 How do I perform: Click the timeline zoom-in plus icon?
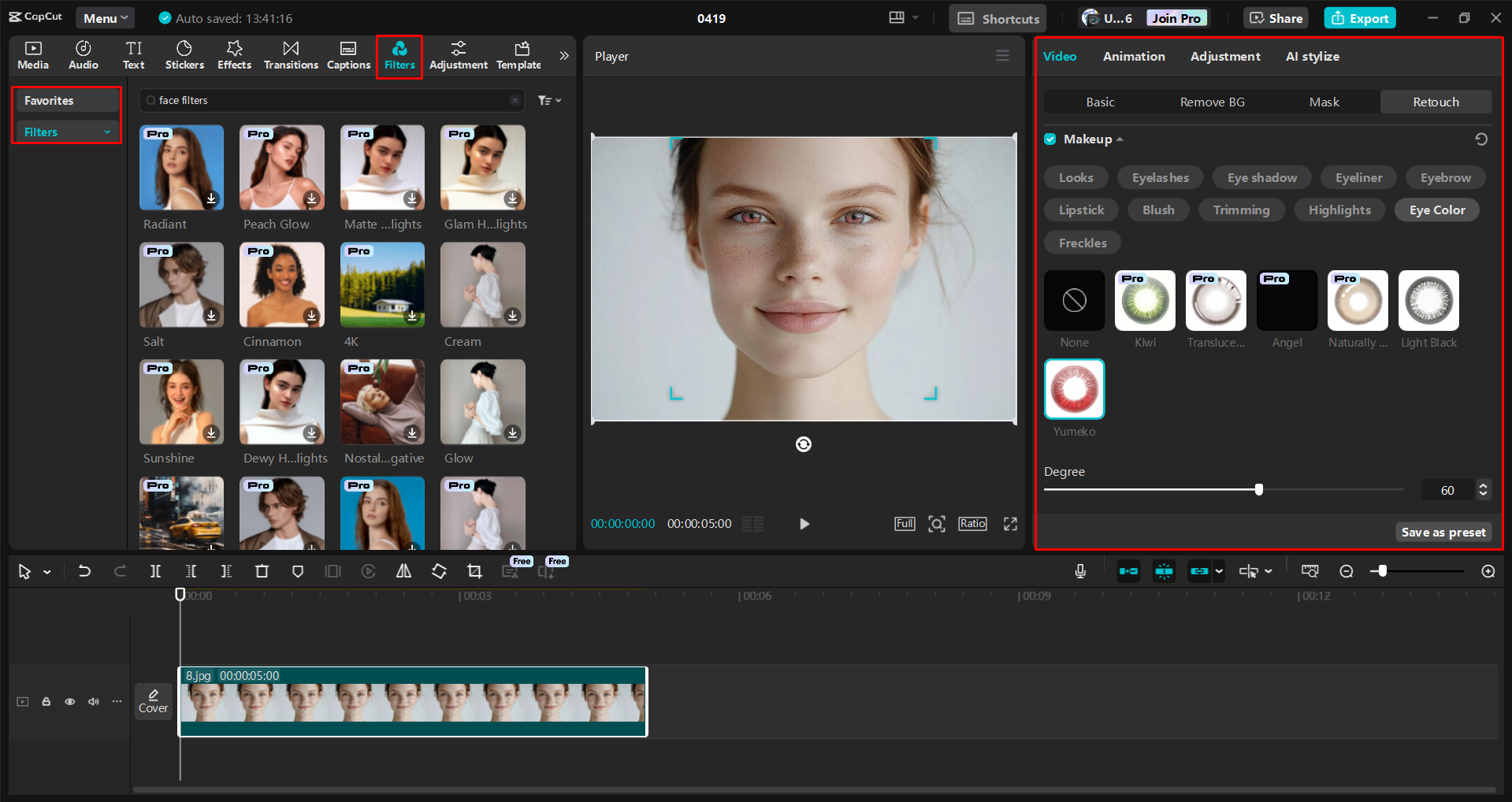point(1488,571)
